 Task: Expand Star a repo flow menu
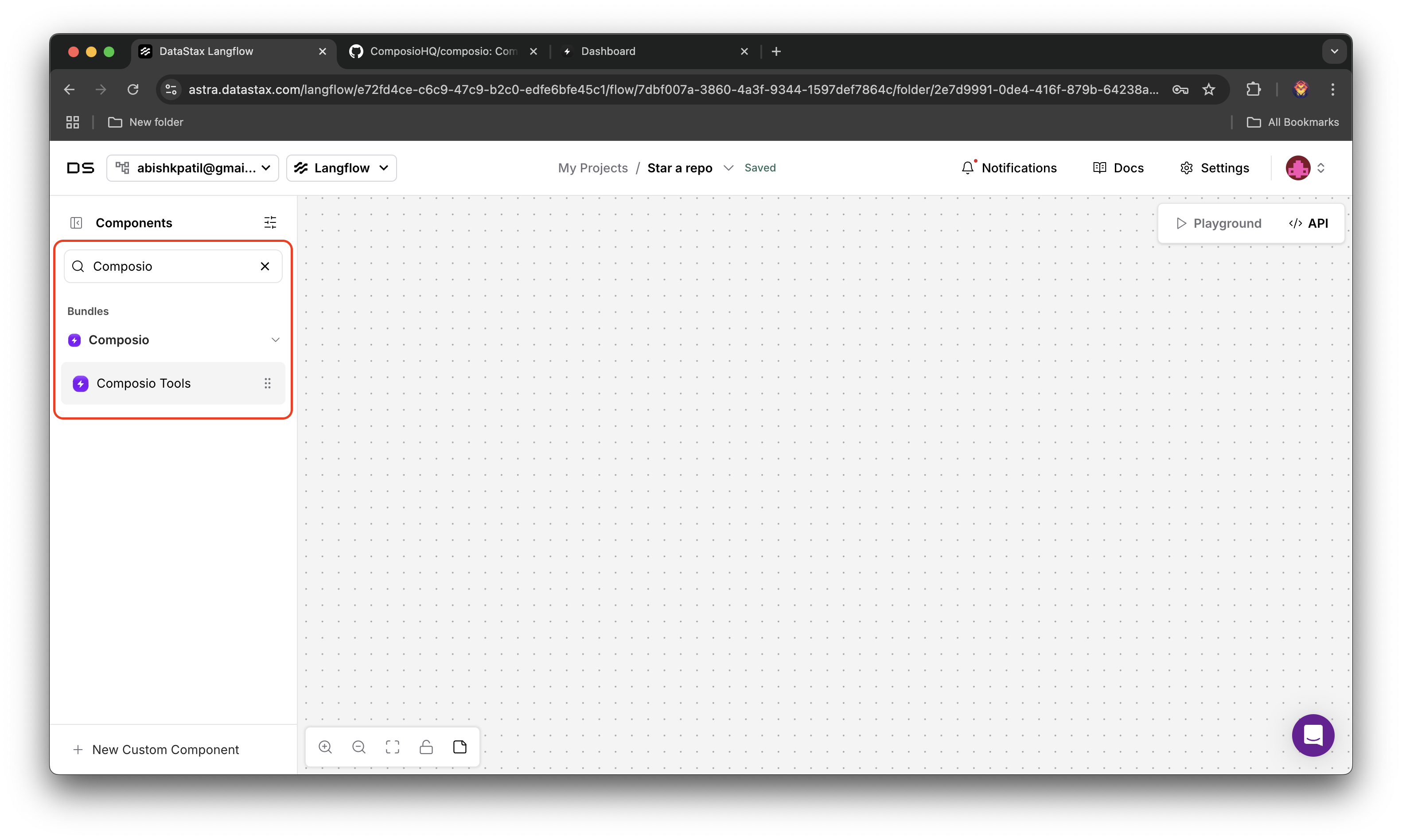tap(728, 168)
